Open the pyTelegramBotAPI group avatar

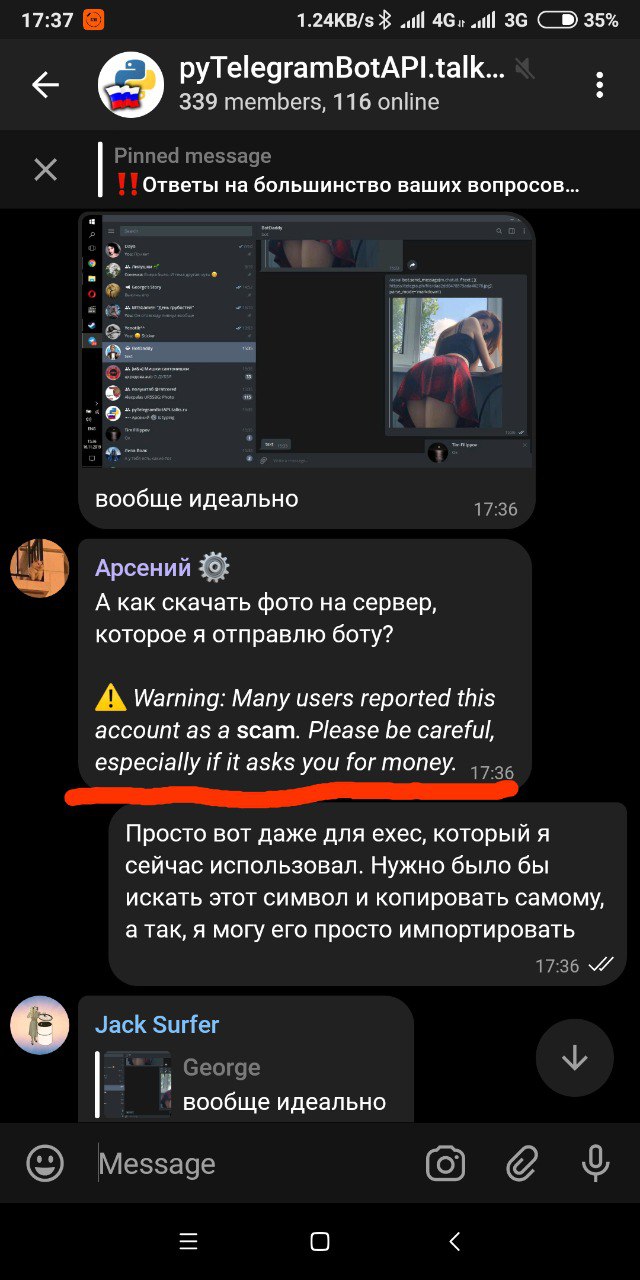pos(130,85)
